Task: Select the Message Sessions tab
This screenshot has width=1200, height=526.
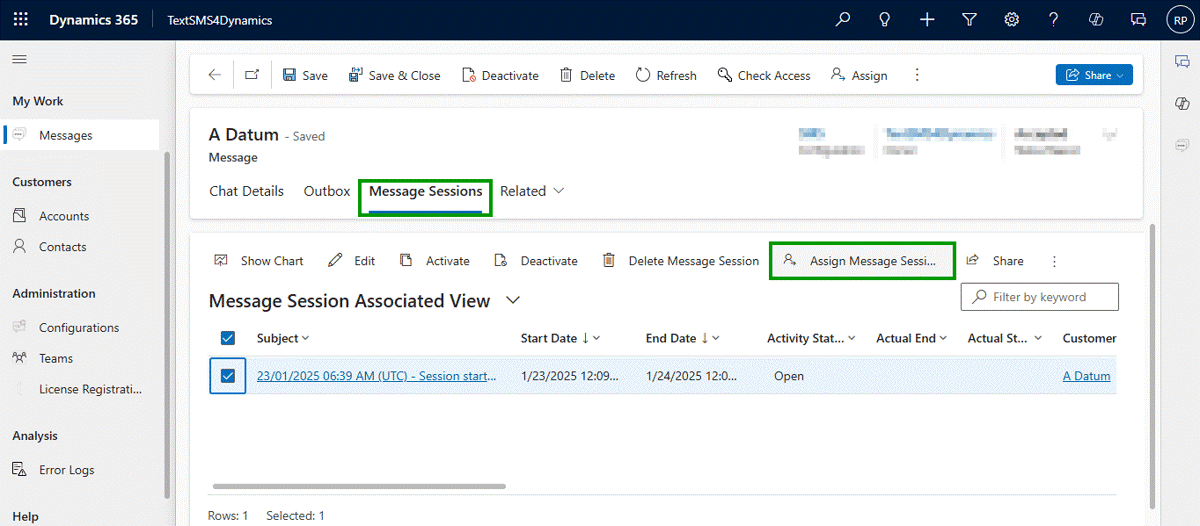Action: [426, 191]
